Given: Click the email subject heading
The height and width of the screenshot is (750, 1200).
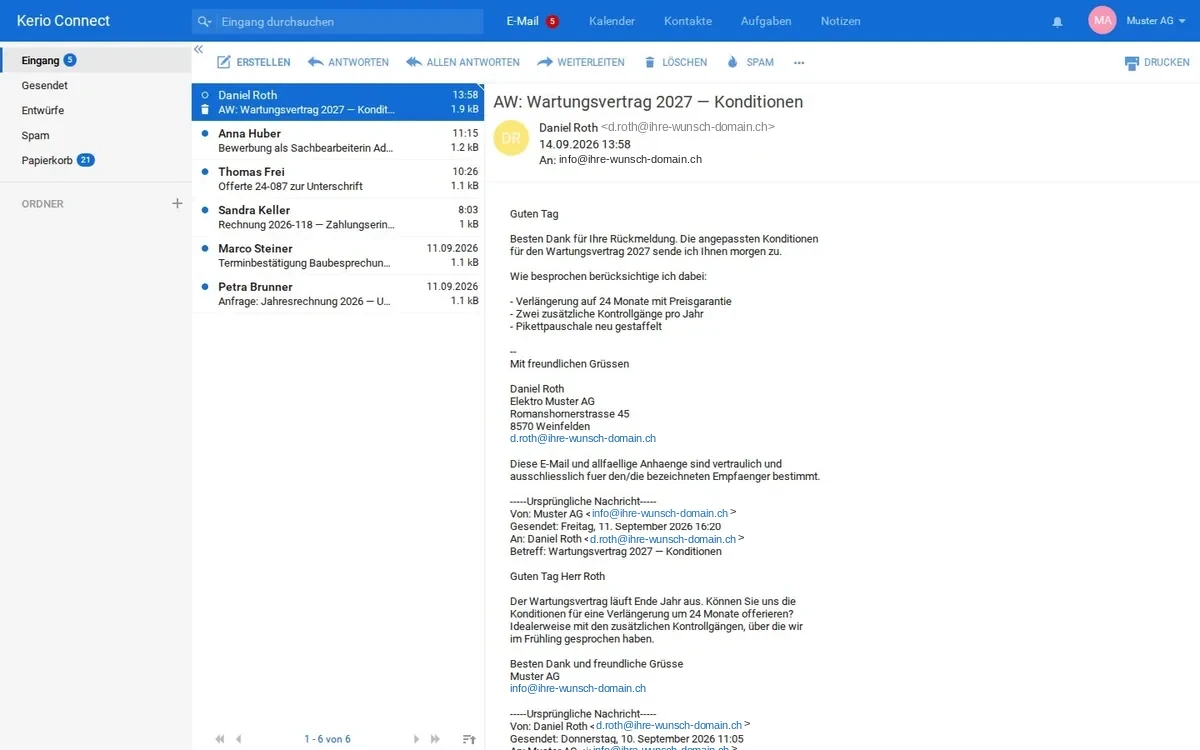Looking at the screenshot, I should [648, 102].
